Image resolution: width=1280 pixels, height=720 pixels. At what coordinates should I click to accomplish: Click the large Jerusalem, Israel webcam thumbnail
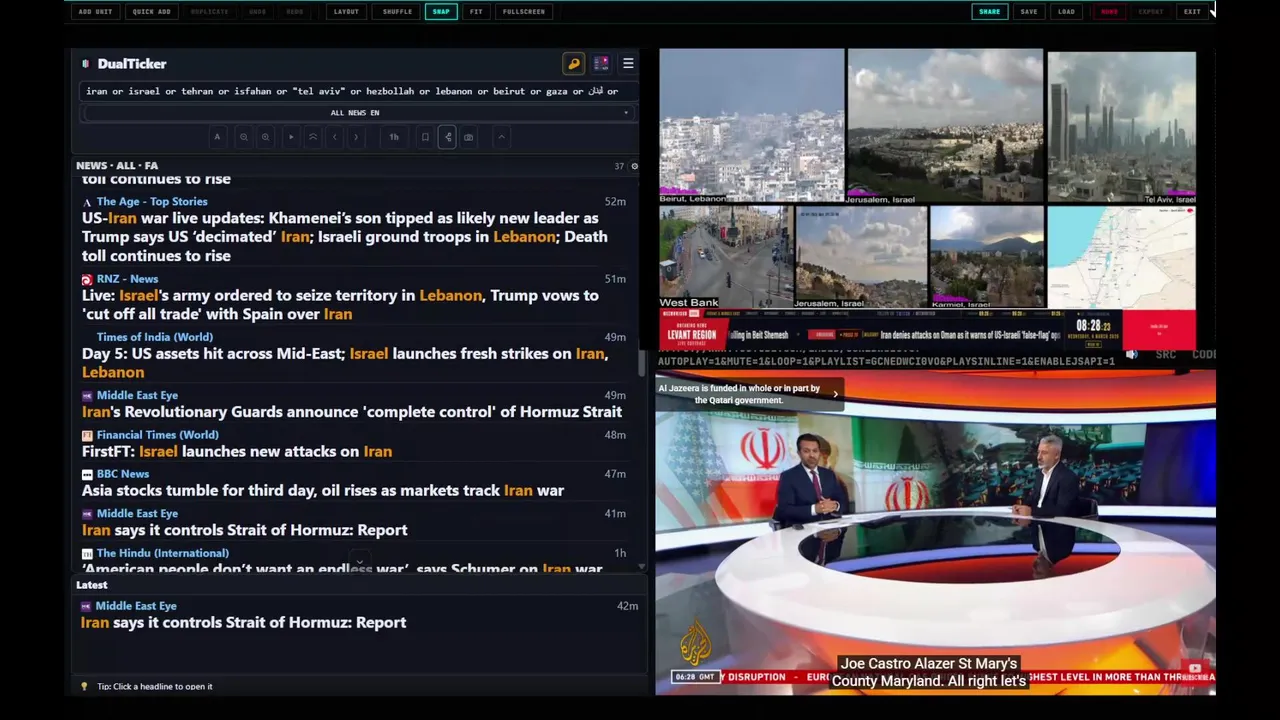coord(945,126)
